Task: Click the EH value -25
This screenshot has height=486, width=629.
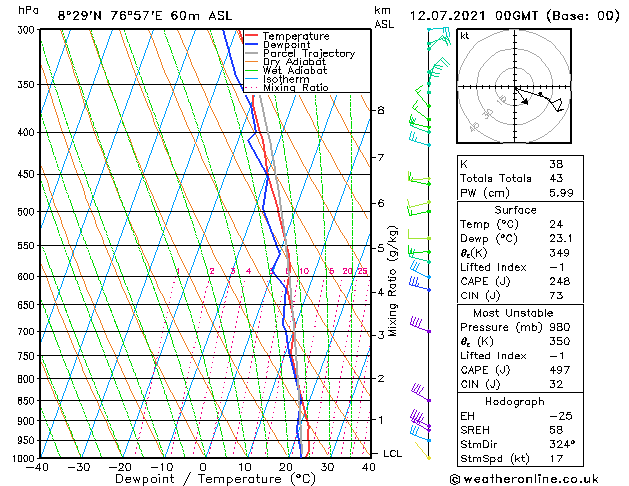Action: click(561, 416)
